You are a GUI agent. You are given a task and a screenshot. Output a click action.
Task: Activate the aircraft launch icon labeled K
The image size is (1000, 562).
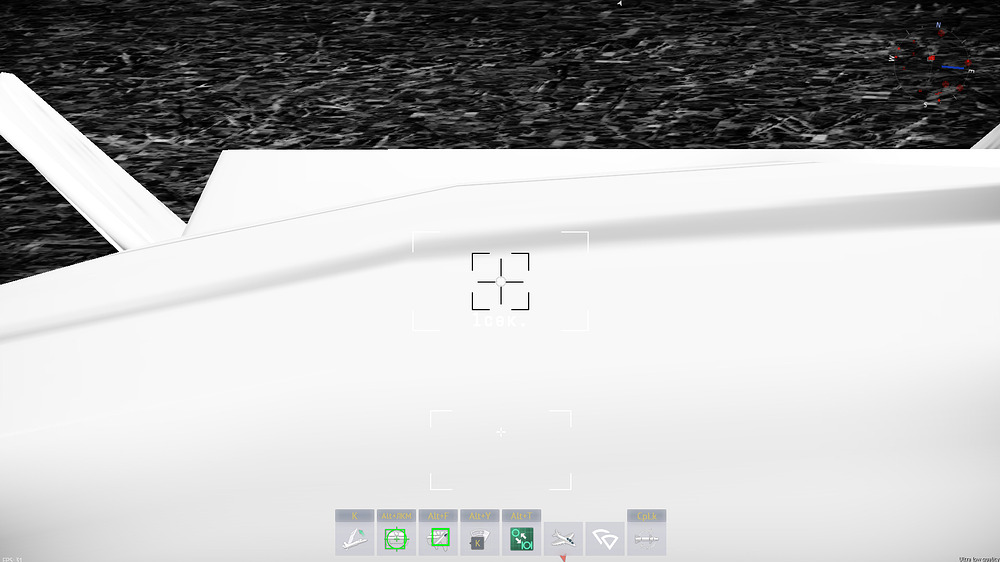click(355, 538)
